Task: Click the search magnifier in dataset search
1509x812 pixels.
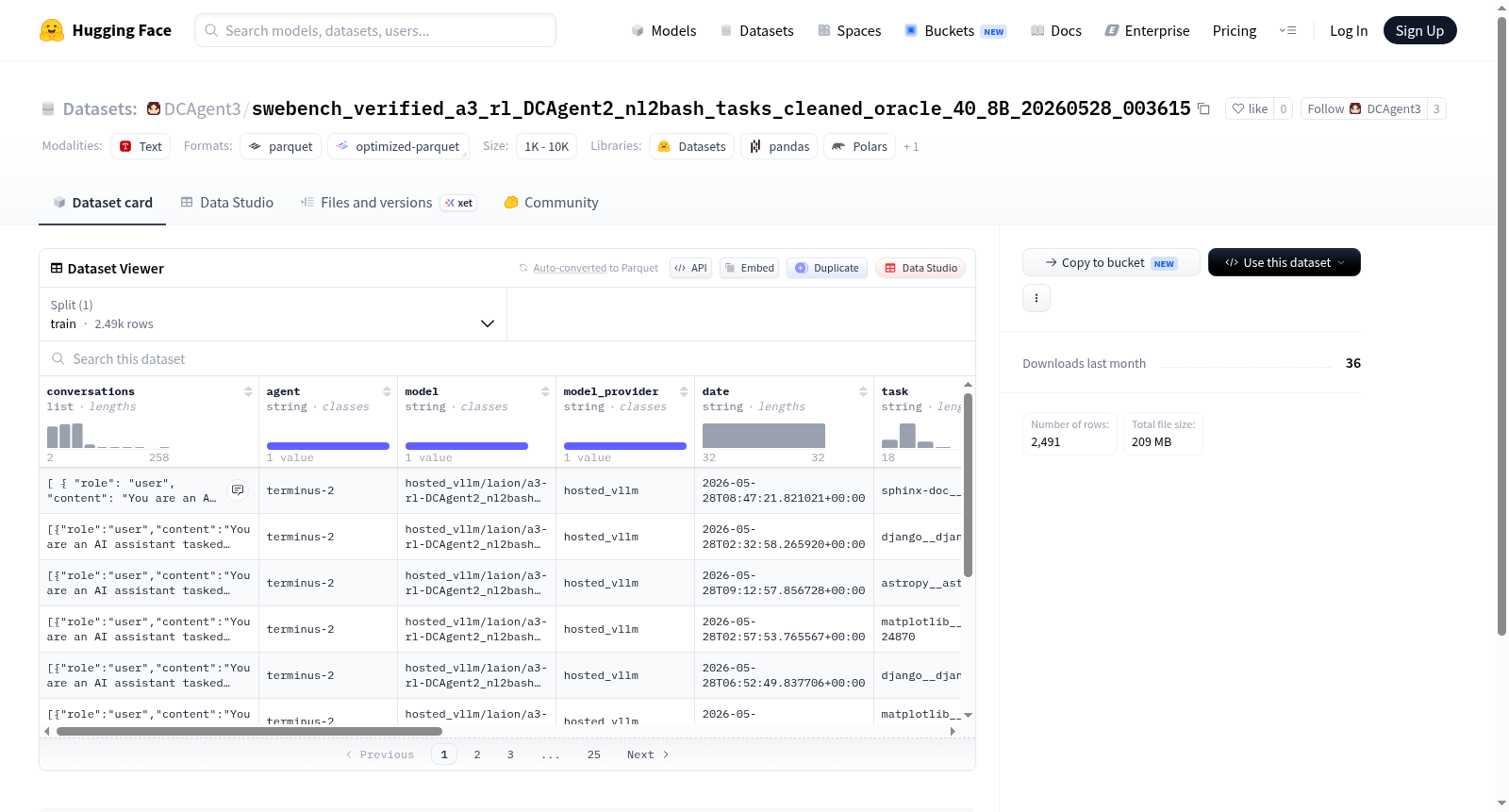Action: pyautogui.click(x=58, y=358)
